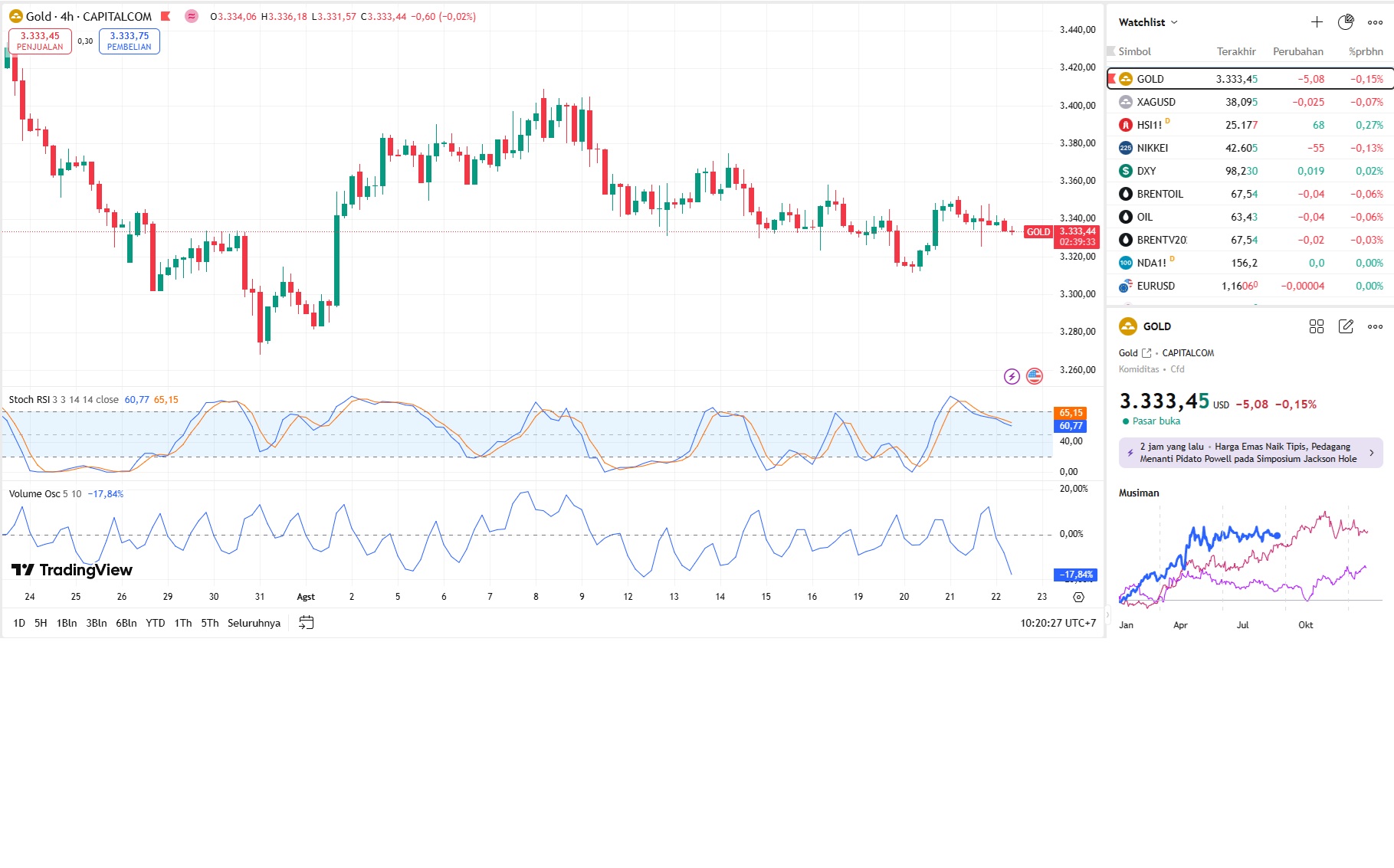Open the UTC+7 timezone selector
The image size is (1394, 868).
tap(1058, 623)
